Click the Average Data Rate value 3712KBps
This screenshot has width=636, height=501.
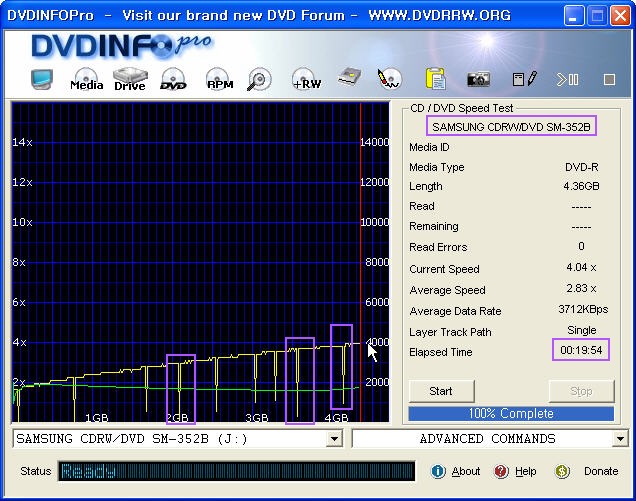coord(583,310)
